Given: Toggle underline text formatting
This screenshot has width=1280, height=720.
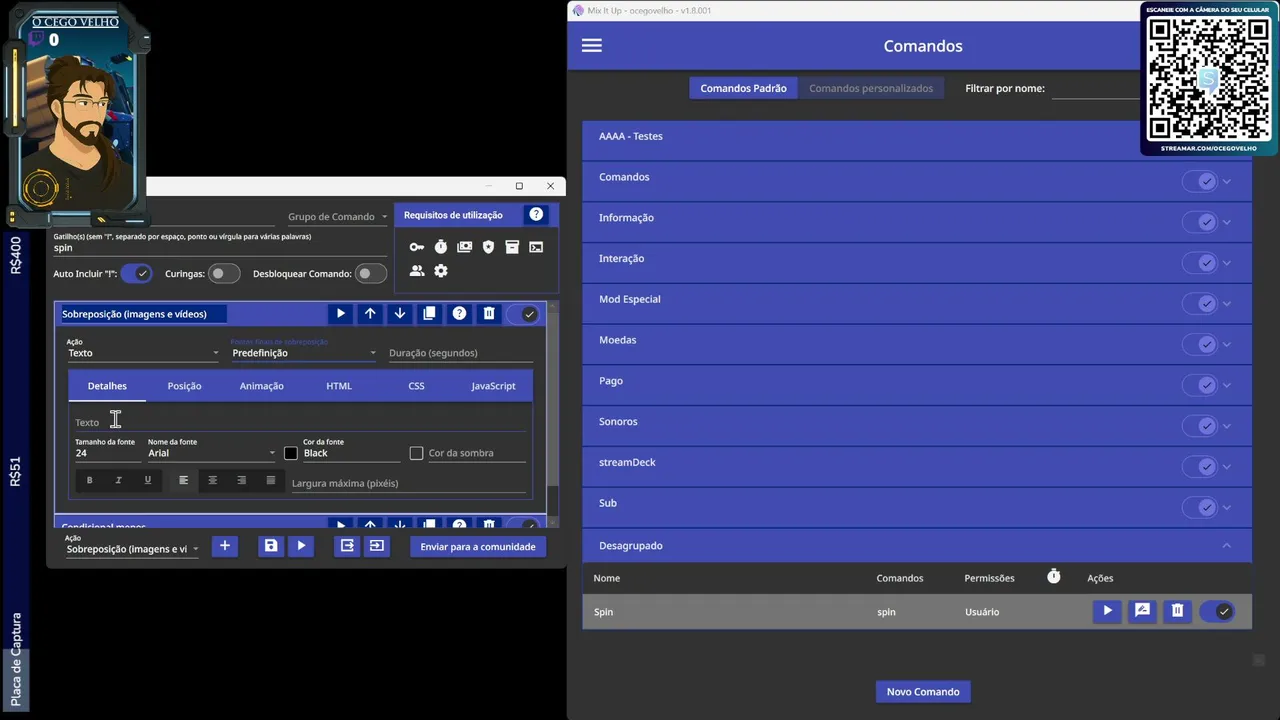Looking at the screenshot, I should [x=148, y=481].
